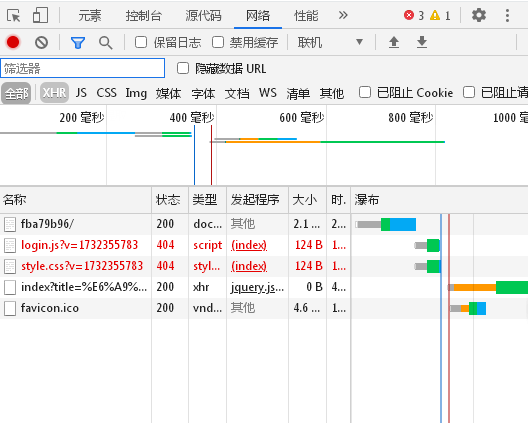Check the 已阻止 Cookie box
This screenshot has height=423, width=528.
pyautogui.click(x=365, y=92)
